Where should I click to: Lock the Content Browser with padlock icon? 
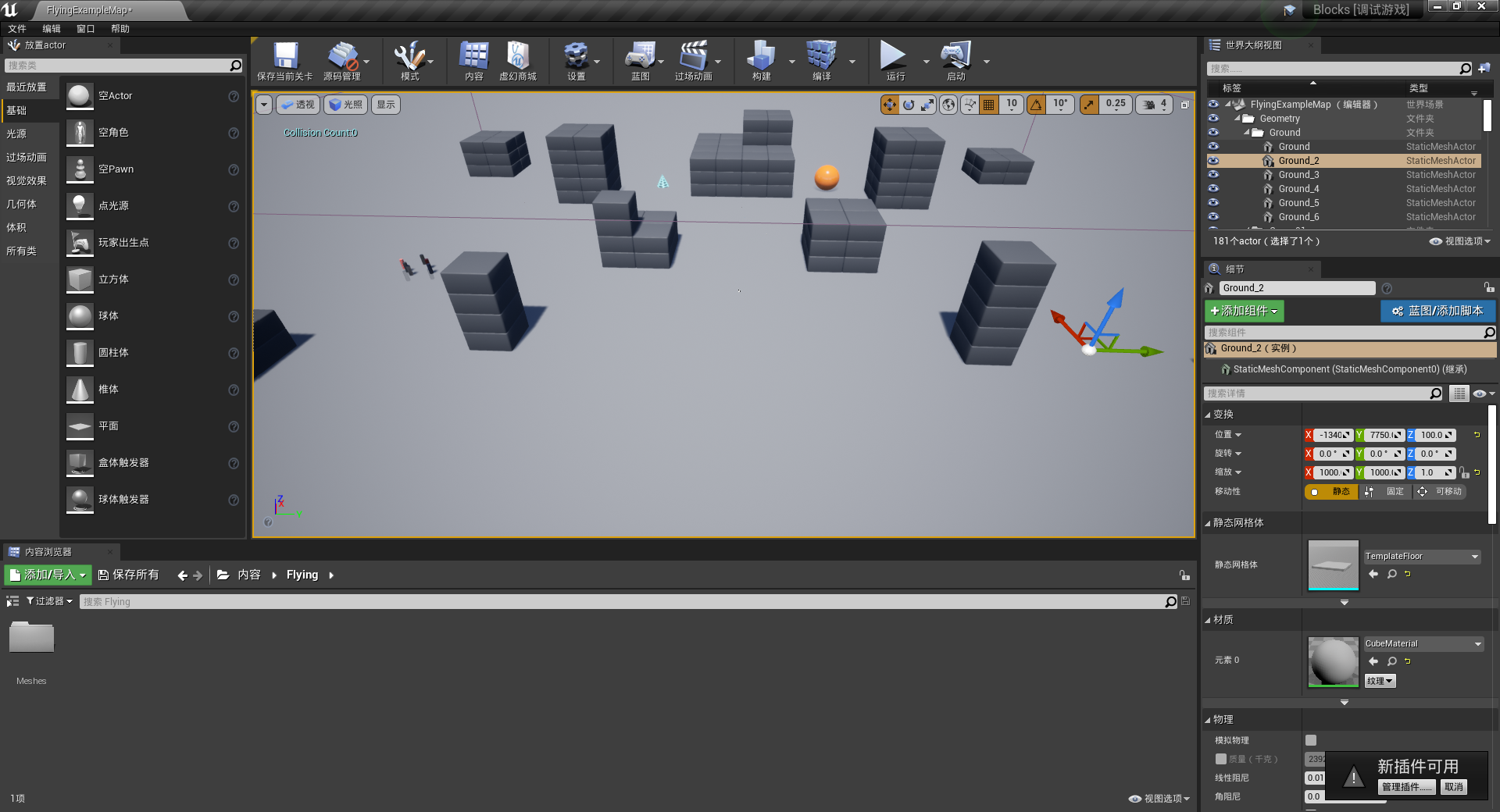tap(1184, 575)
